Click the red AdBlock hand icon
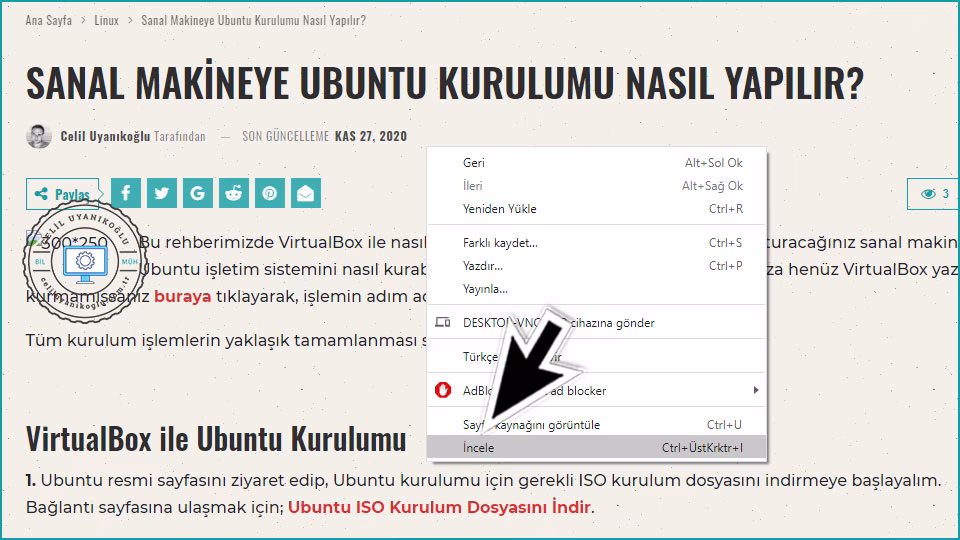Viewport: 960px width, 540px height. pos(443,390)
